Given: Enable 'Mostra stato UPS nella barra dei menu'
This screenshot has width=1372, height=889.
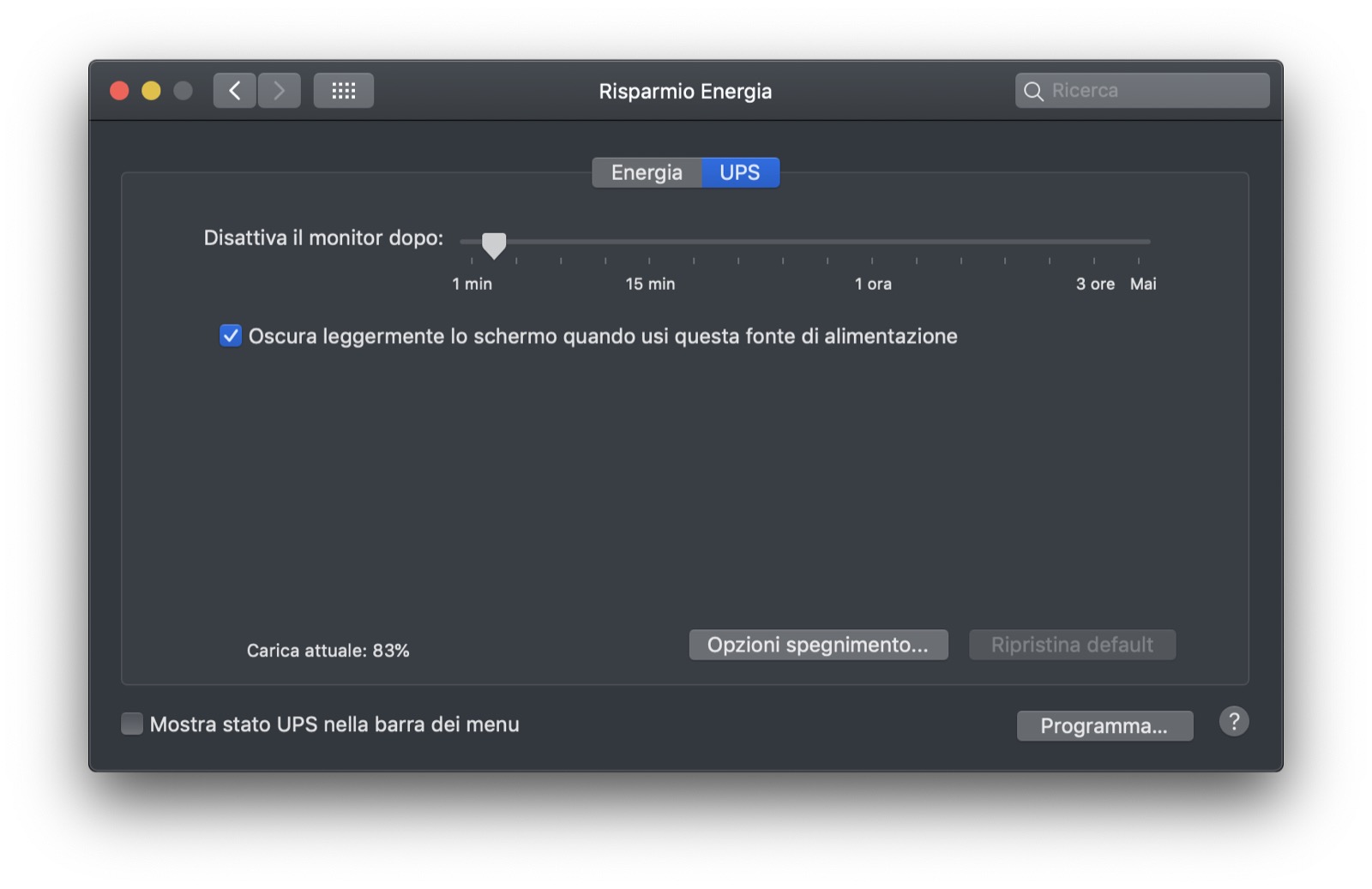Looking at the screenshot, I should (x=132, y=724).
